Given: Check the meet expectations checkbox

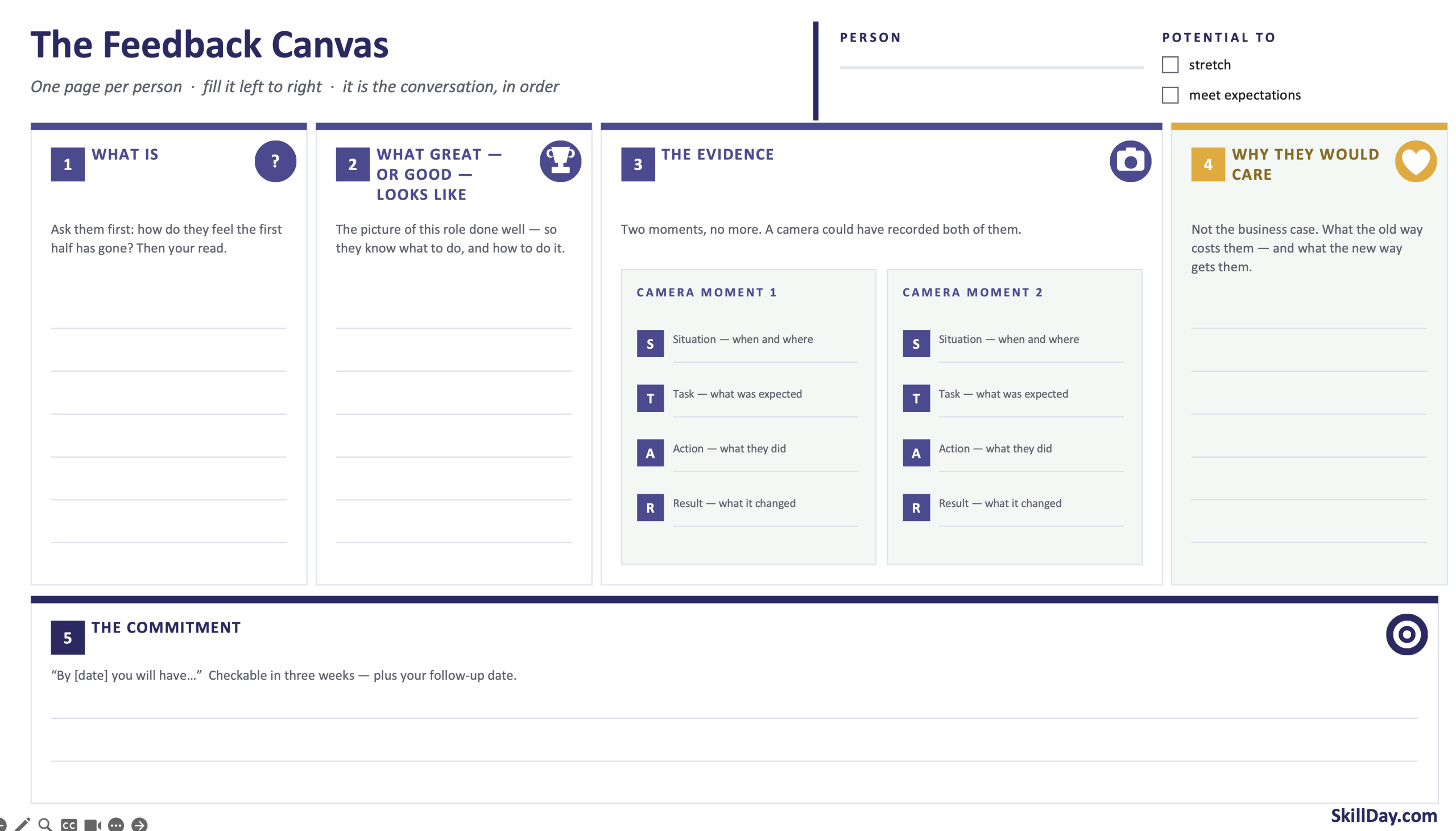Looking at the screenshot, I should (x=1170, y=95).
